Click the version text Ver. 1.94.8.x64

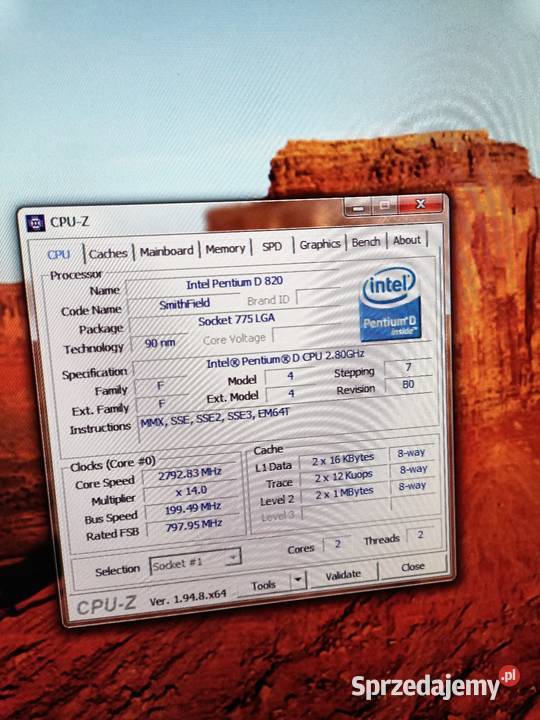(x=188, y=598)
